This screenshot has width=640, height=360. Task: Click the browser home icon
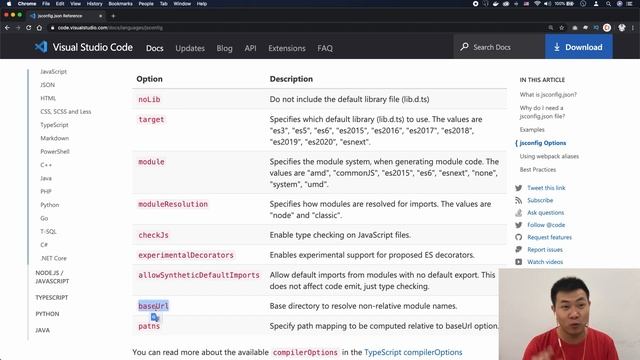coord(39,28)
